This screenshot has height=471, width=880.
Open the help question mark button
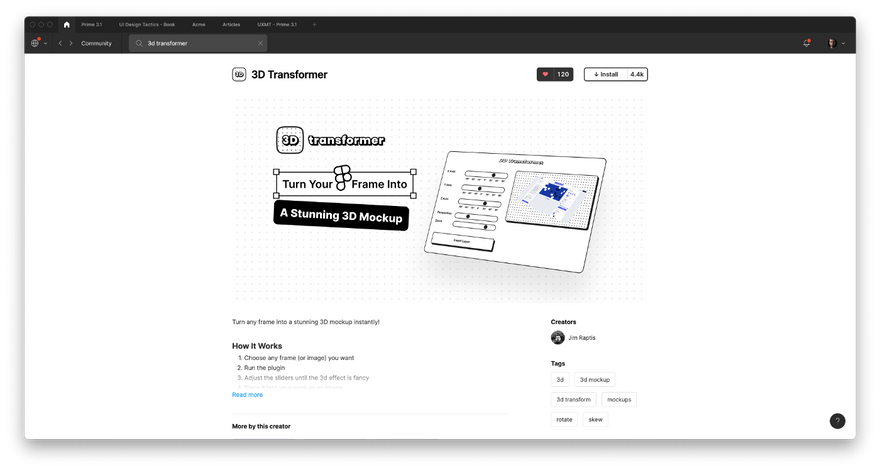click(837, 421)
